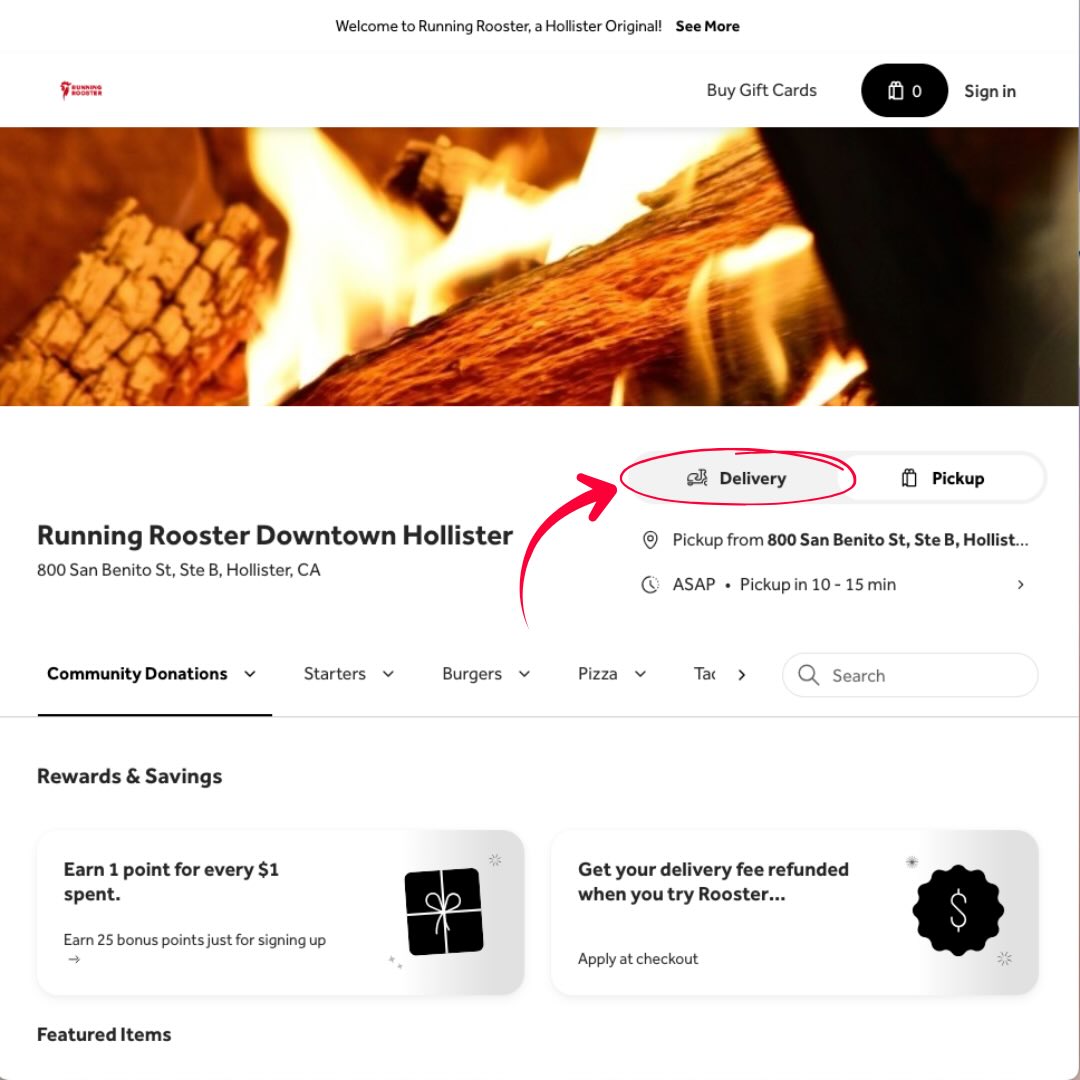Click the search magnifier icon
Viewport: 1080px width, 1080px height.
(x=809, y=675)
